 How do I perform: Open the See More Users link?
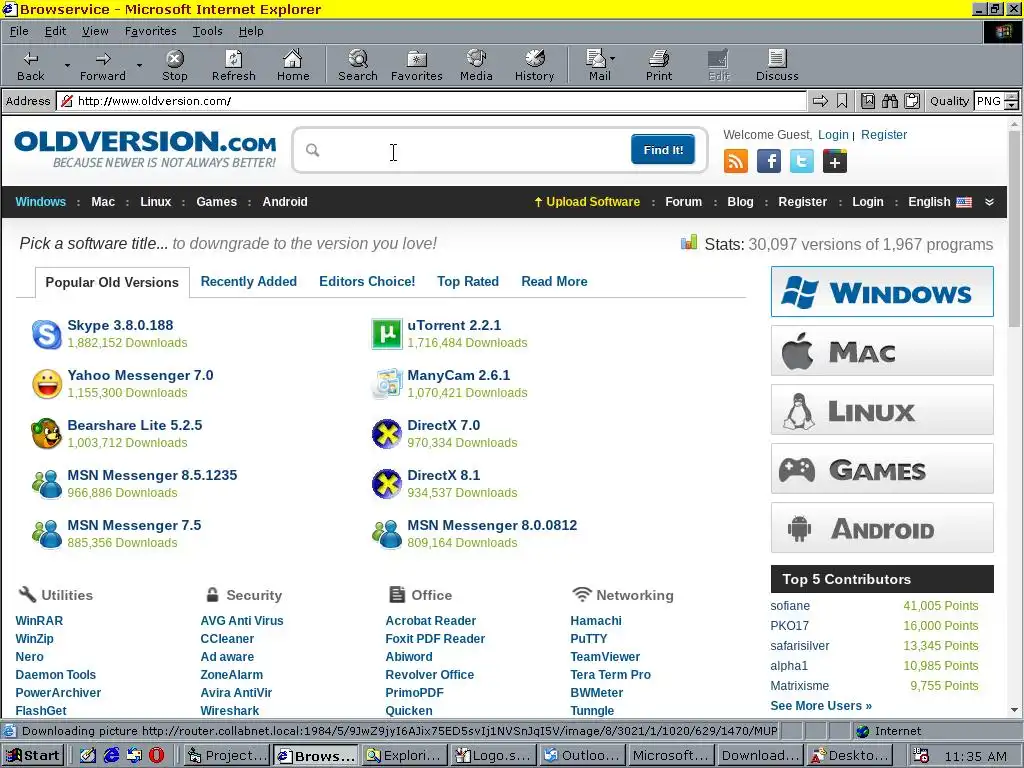[821, 705]
